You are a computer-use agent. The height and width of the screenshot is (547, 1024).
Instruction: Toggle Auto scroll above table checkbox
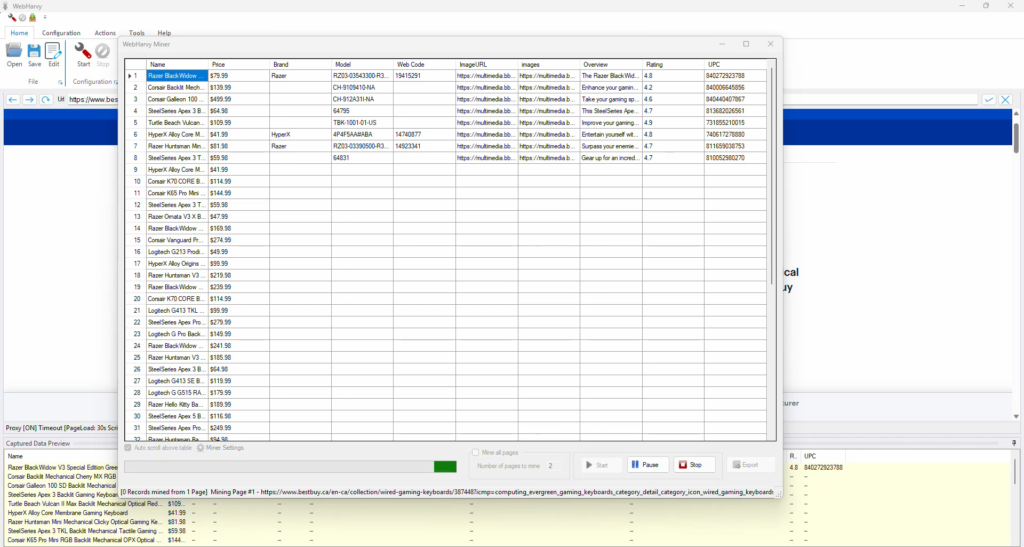pos(128,448)
